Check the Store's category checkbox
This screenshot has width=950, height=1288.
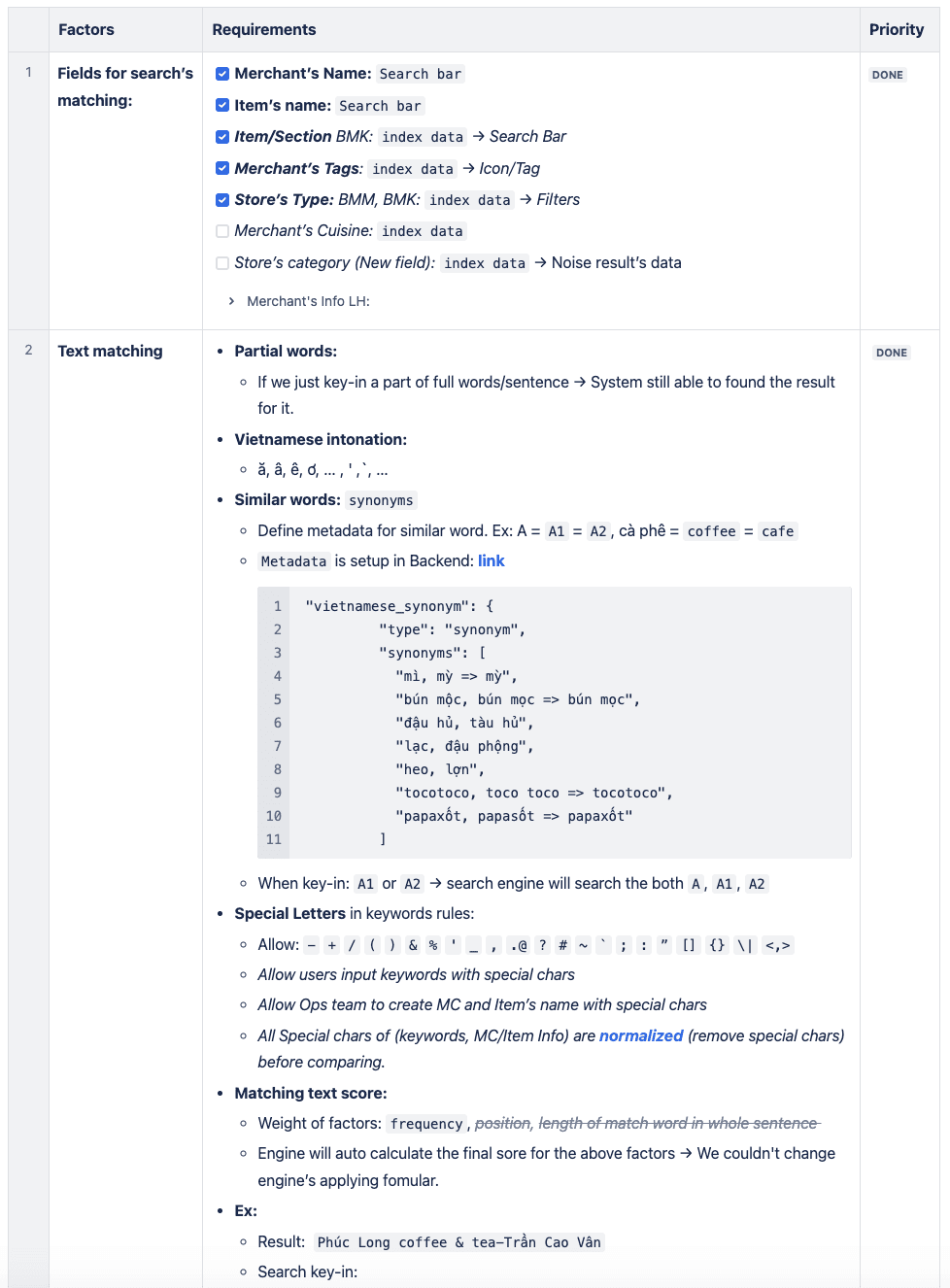[x=222, y=263]
